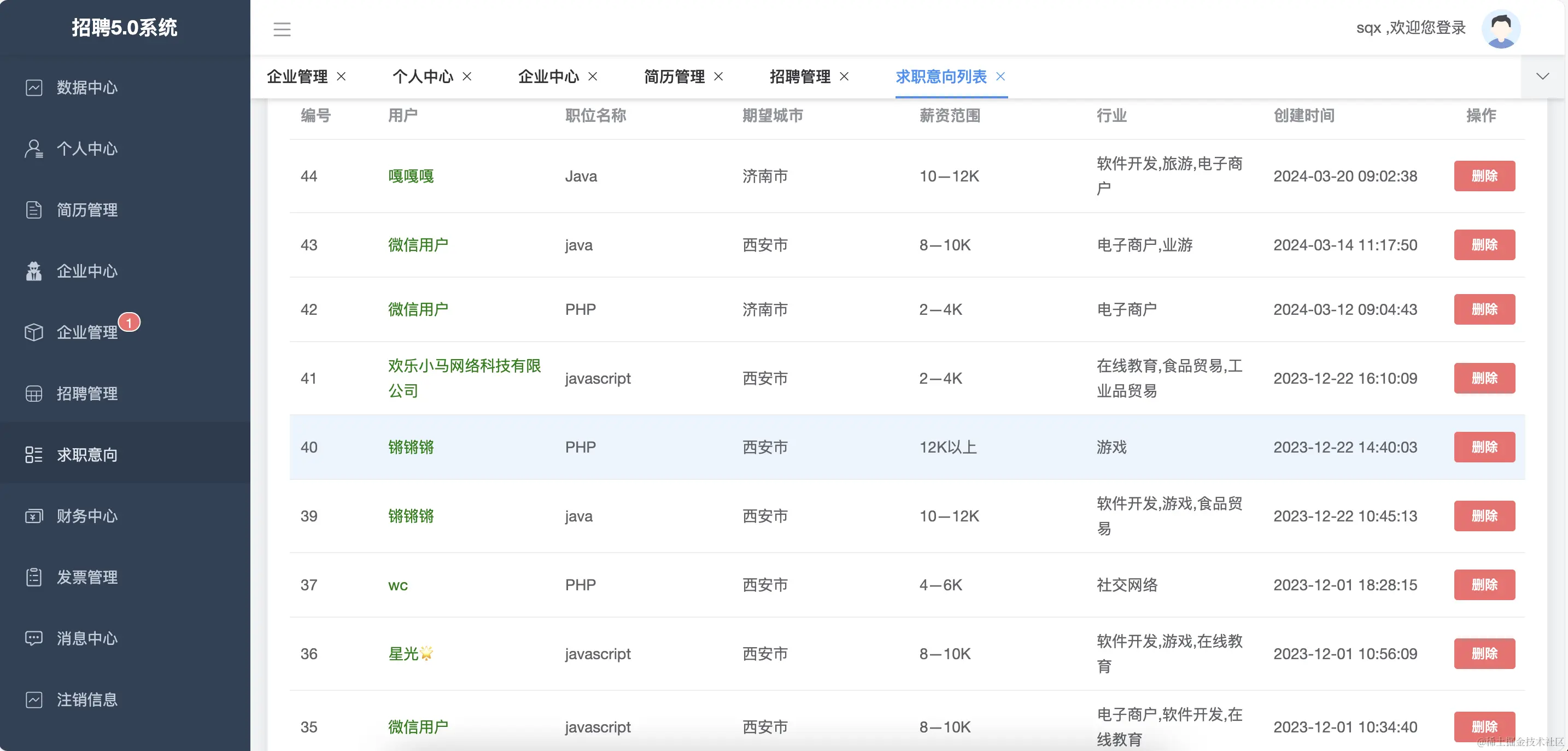Open user 锵锵锵 profile link in row 40
The height and width of the screenshot is (751, 1568).
pyautogui.click(x=411, y=447)
